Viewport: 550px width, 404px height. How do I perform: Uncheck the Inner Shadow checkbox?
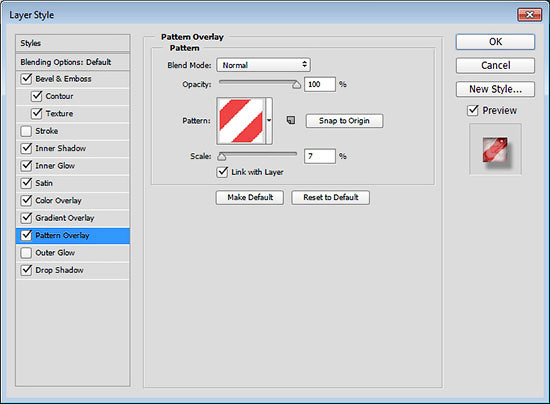pyautogui.click(x=26, y=148)
